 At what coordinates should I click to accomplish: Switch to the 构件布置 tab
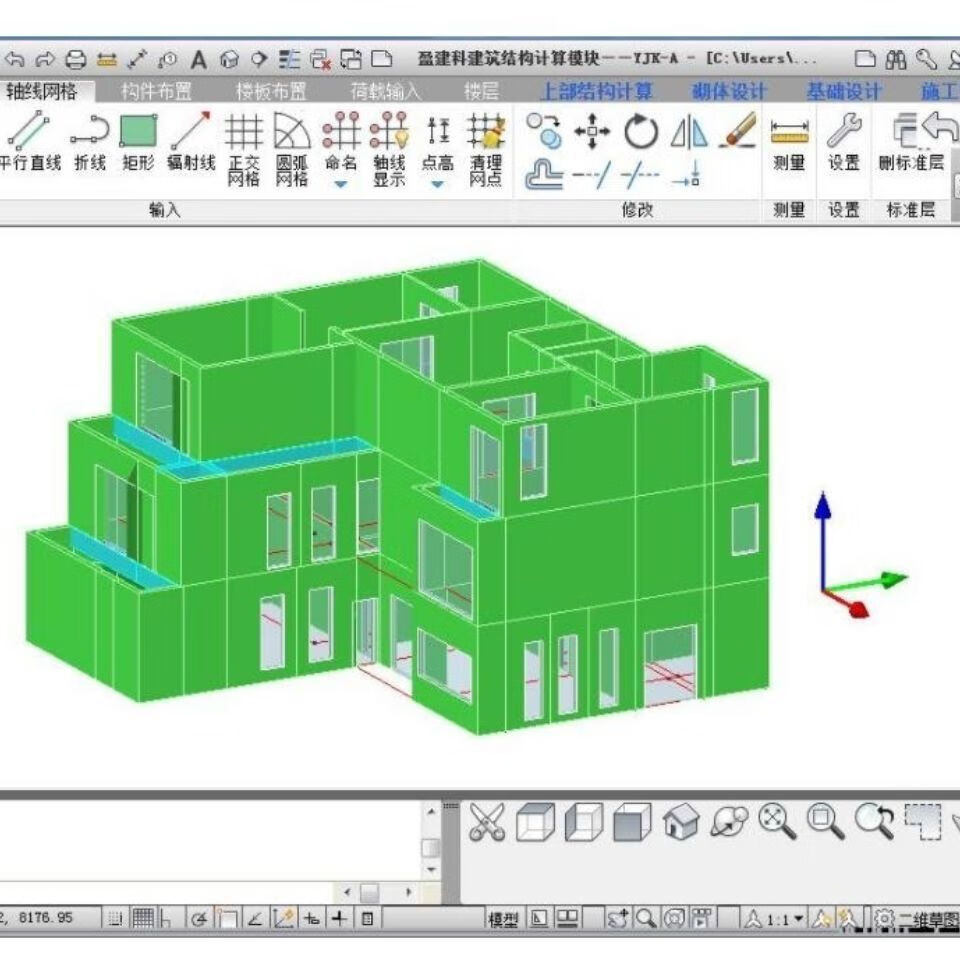point(156,92)
